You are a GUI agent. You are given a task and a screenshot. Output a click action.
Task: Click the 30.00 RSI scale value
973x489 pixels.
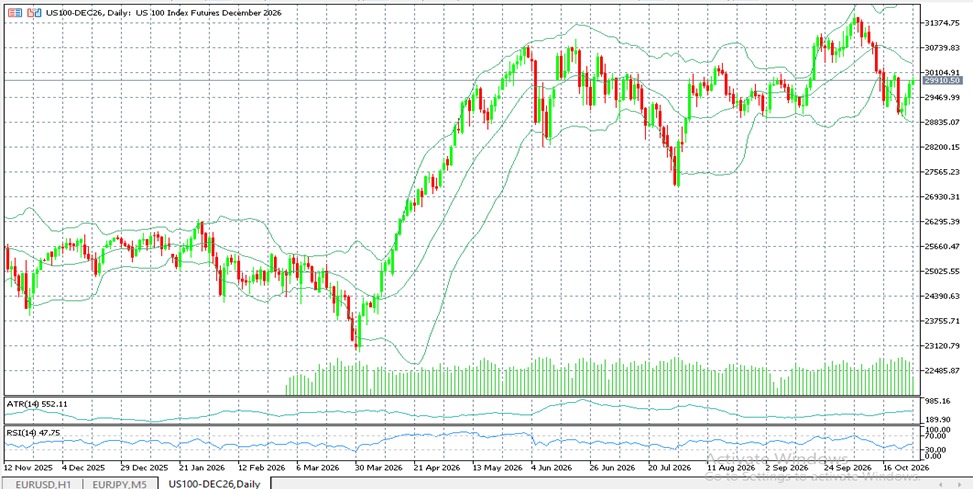tap(936, 449)
